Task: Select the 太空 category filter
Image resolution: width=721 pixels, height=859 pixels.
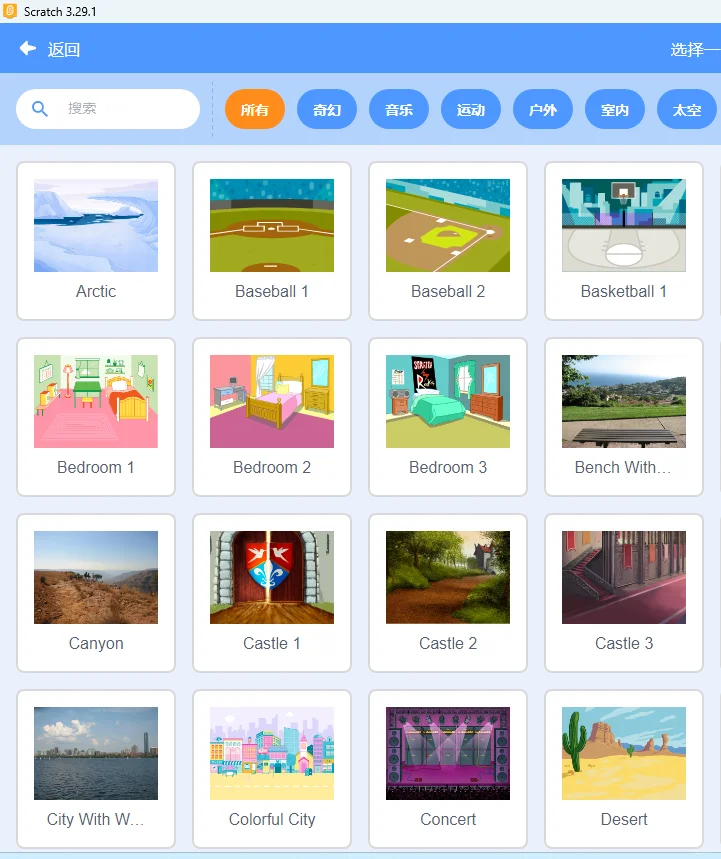Action: click(686, 110)
